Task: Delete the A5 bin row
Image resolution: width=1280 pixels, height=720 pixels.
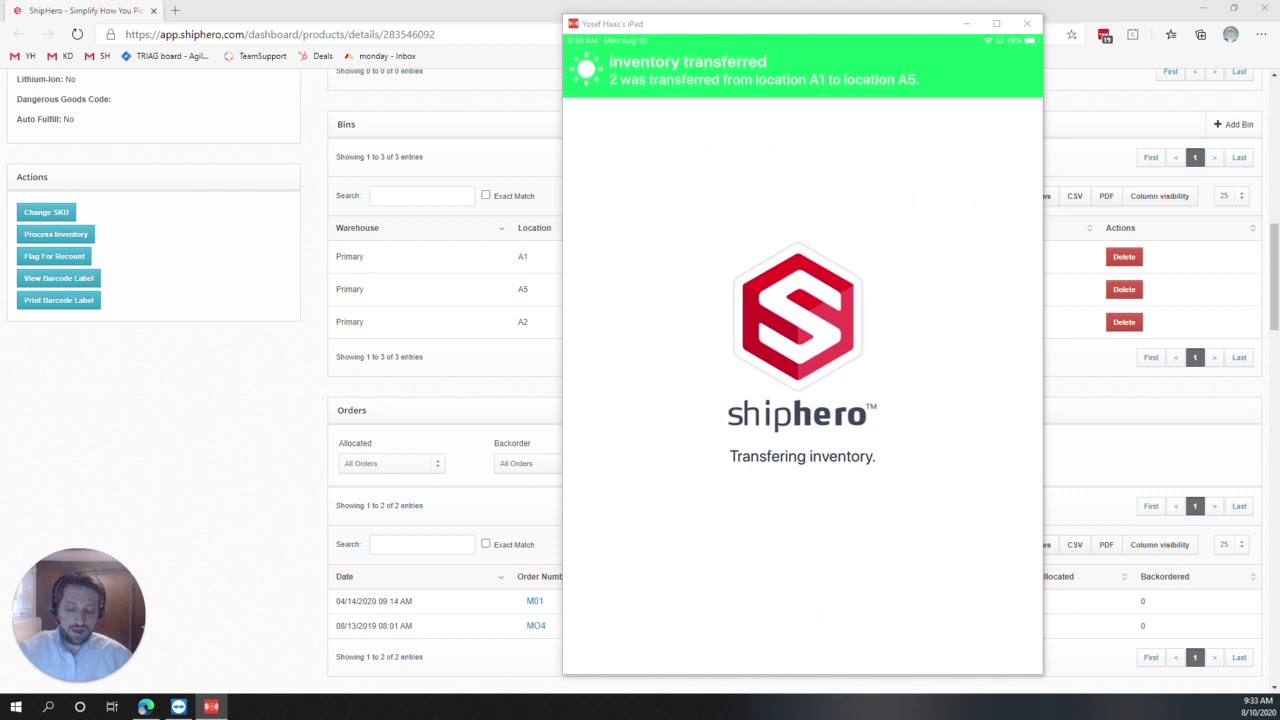Action: [x=1124, y=290]
